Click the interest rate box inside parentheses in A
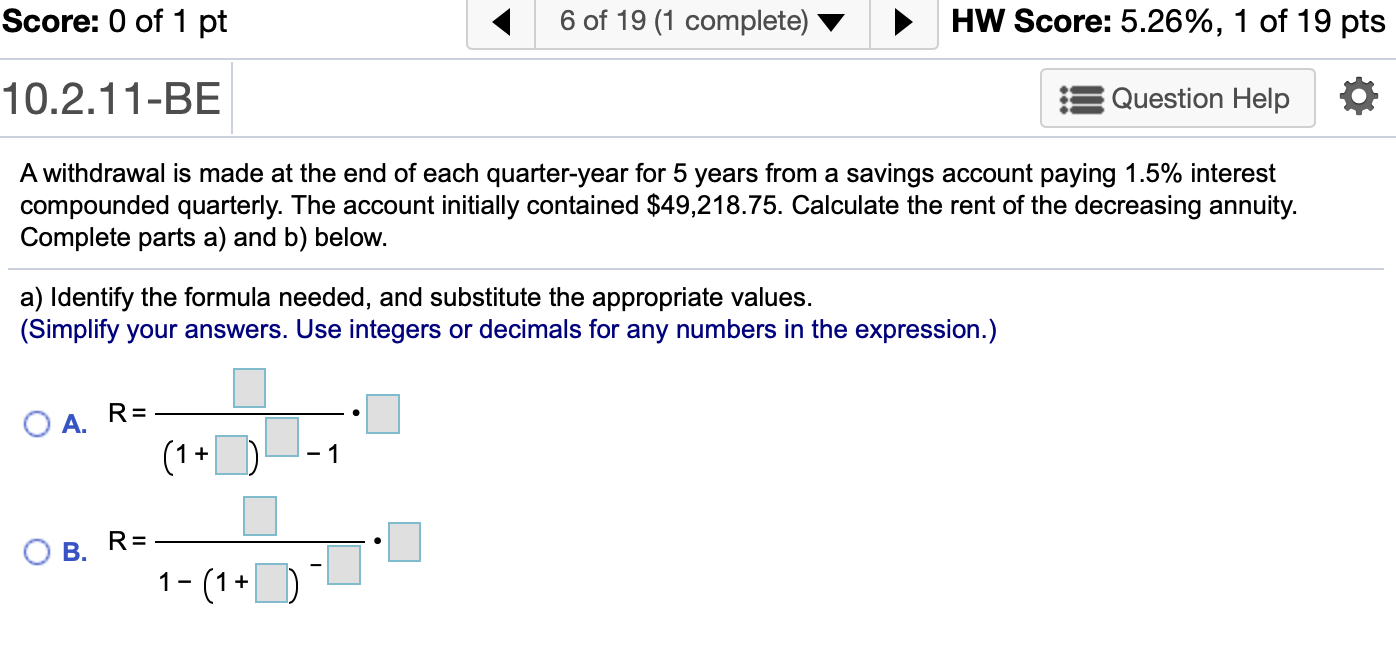 pos(230,455)
